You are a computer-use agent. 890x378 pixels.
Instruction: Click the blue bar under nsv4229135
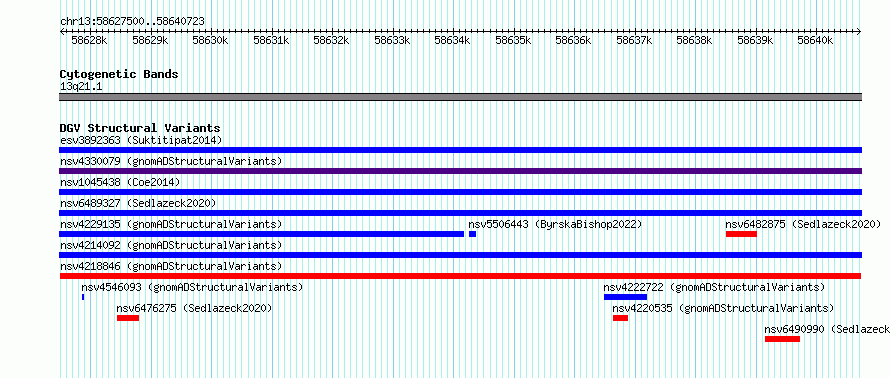click(262, 234)
